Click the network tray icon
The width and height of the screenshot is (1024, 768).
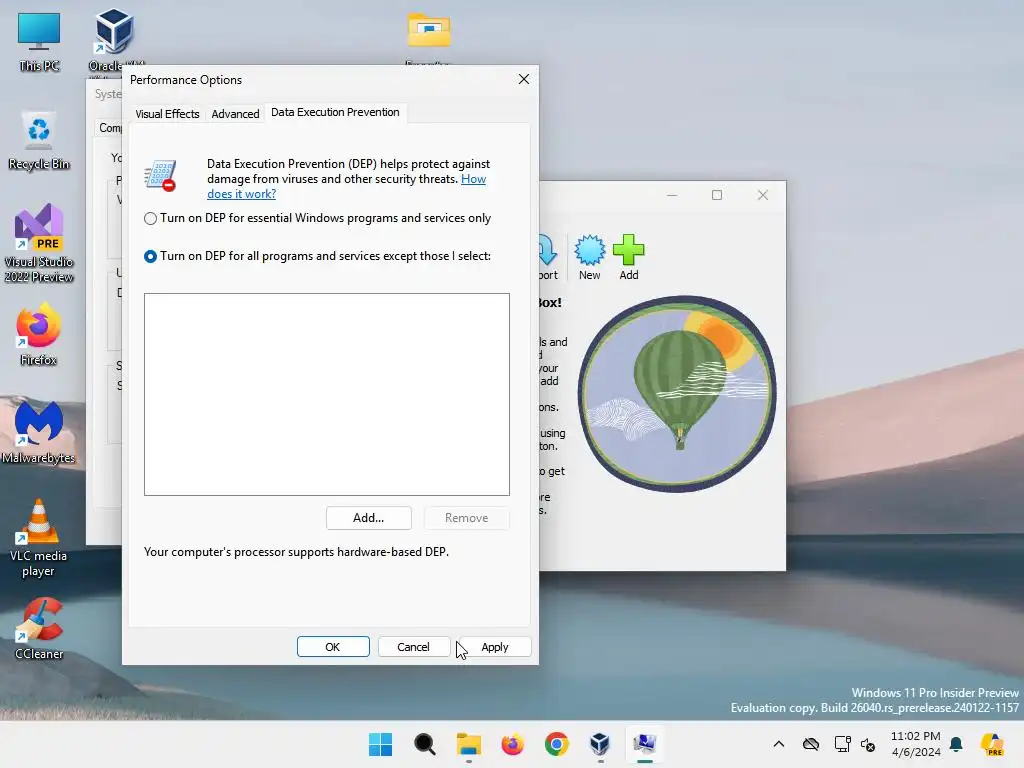click(x=842, y=744)
